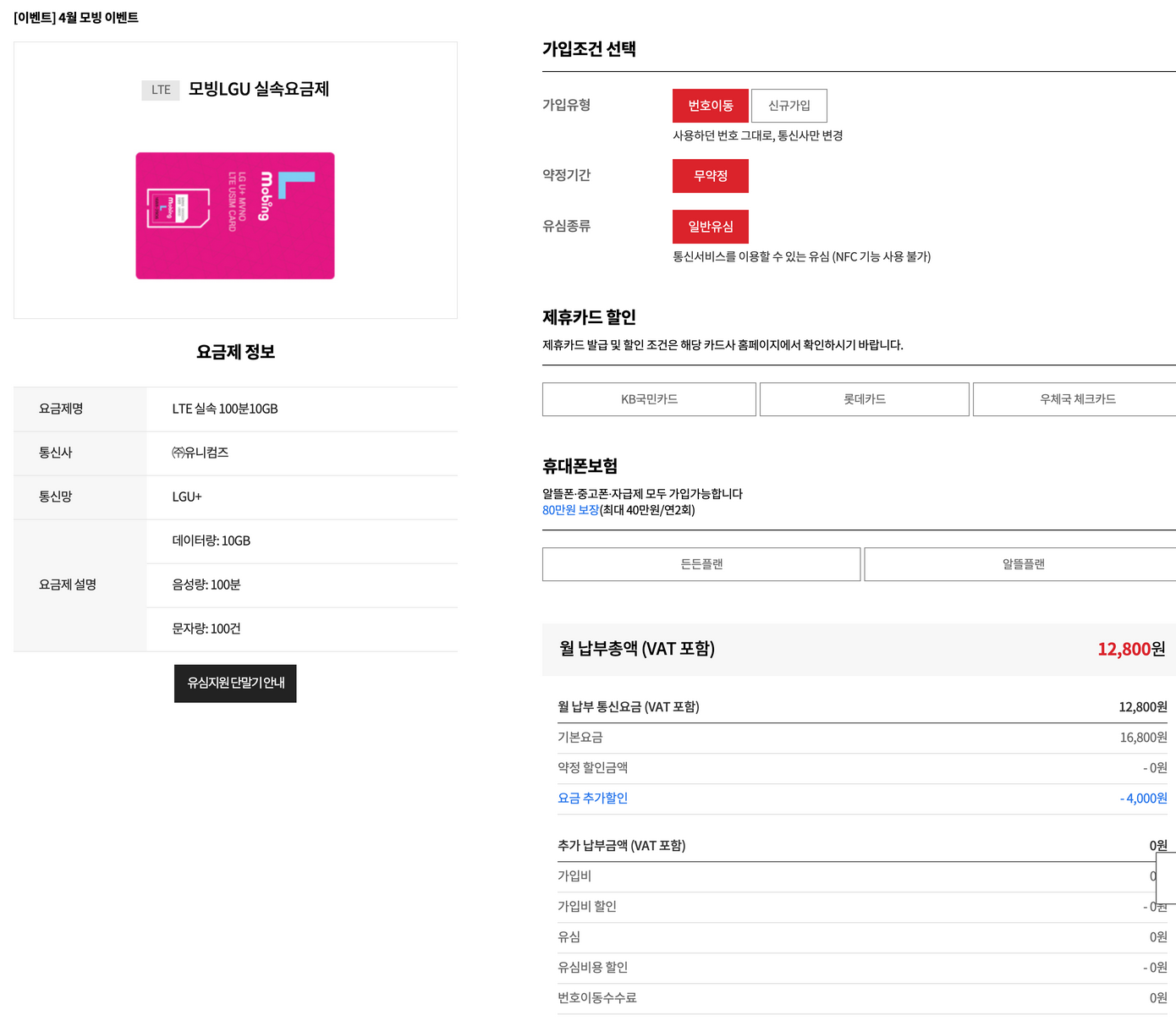1176x1021 pixels.
Task: Click the 음성량: 100분 row
Action: point(302,585)
